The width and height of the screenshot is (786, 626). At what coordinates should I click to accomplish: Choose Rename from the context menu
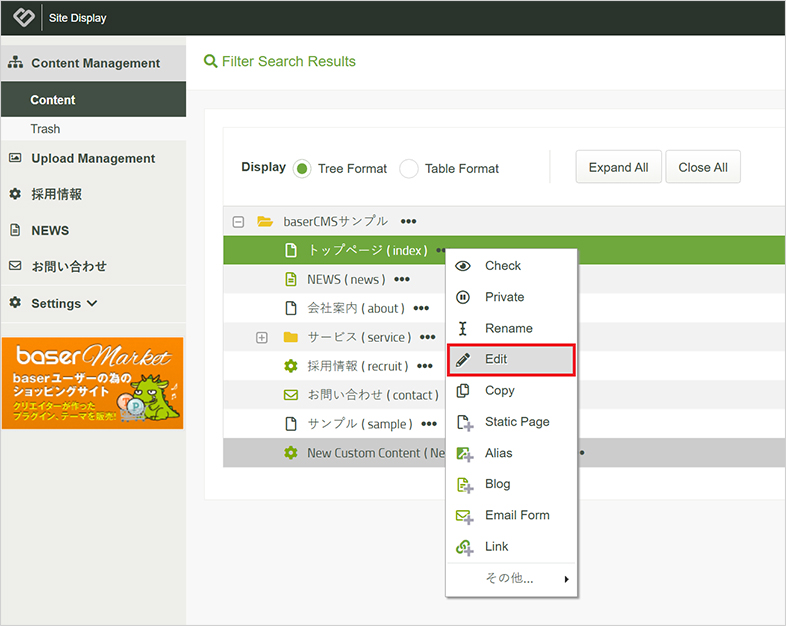click(508, 328)
